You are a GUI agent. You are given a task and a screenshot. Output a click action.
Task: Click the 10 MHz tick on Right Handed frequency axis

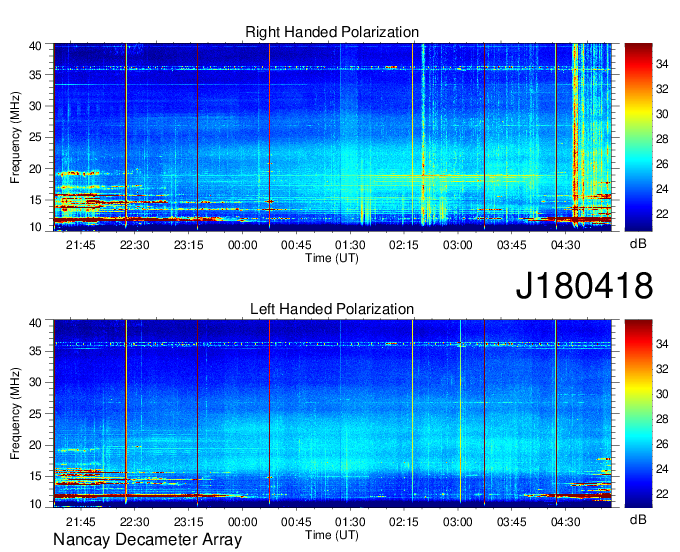35,227
